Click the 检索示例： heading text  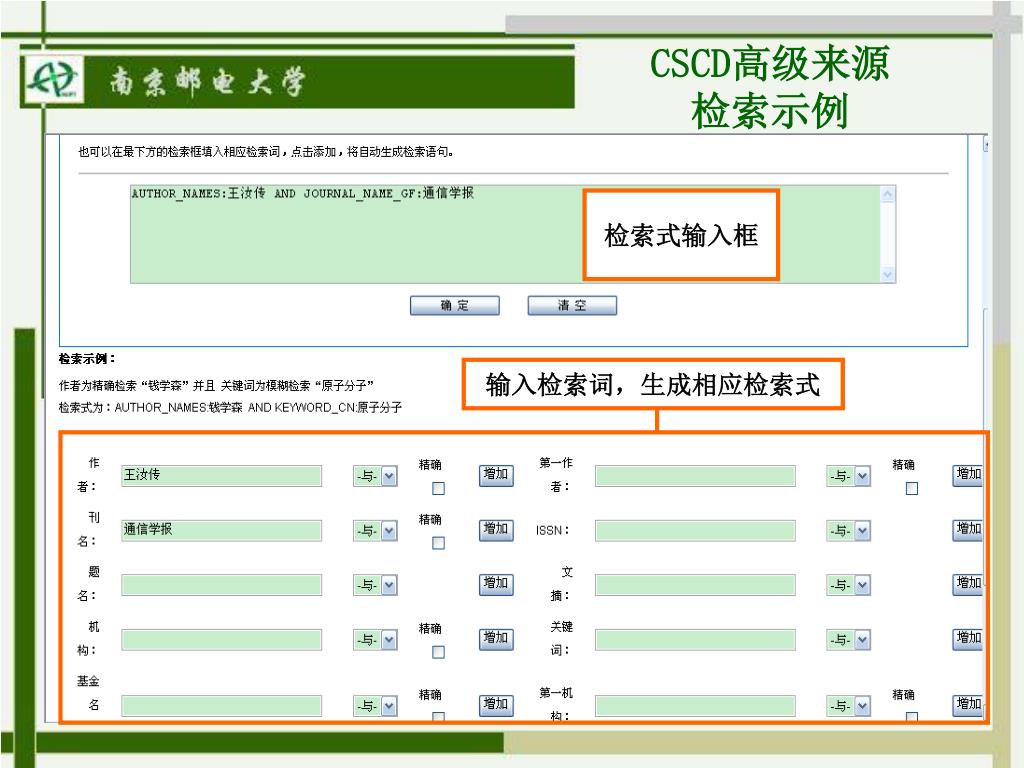(x=87, y=359)
